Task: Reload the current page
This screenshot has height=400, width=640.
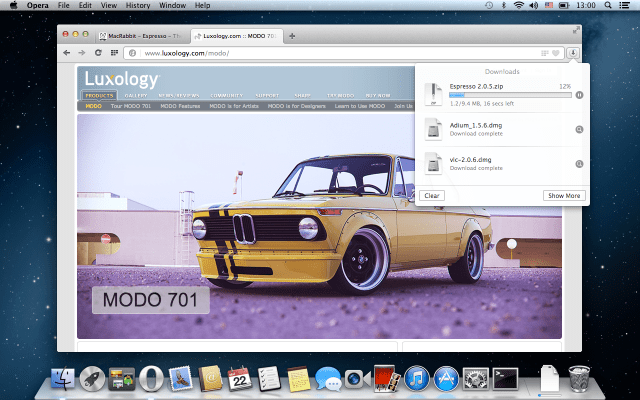Action: tap(98, 52)
